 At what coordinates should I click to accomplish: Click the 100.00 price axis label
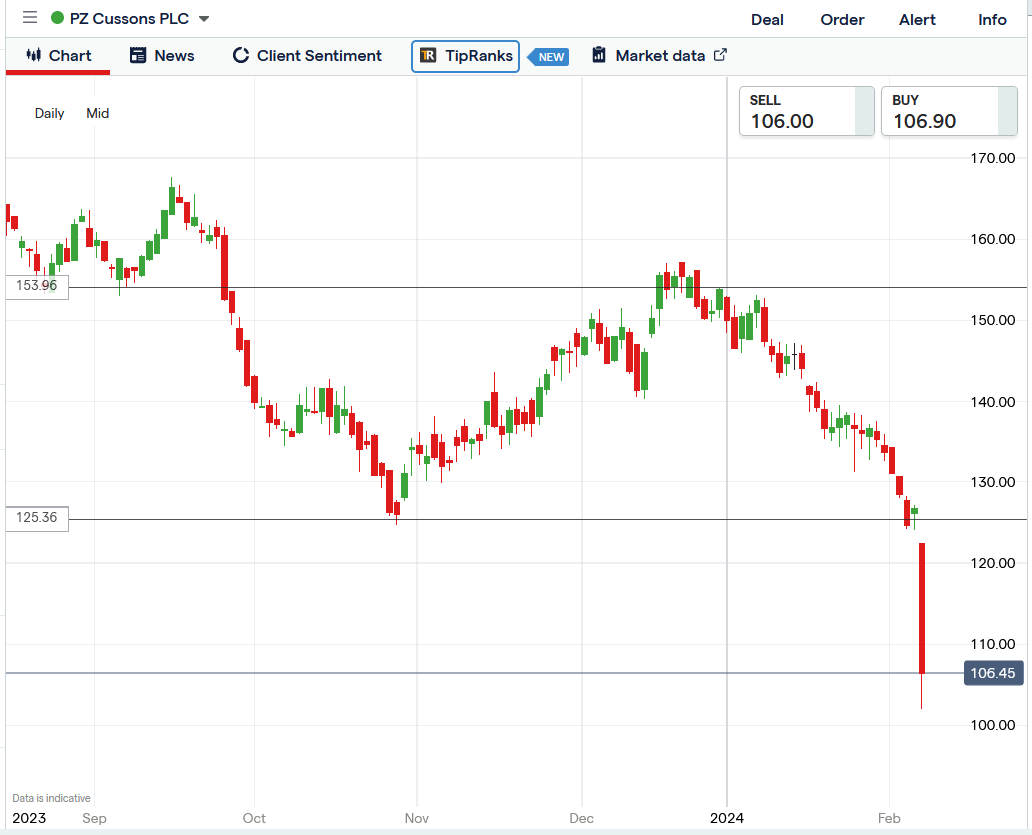pos(993,724)
